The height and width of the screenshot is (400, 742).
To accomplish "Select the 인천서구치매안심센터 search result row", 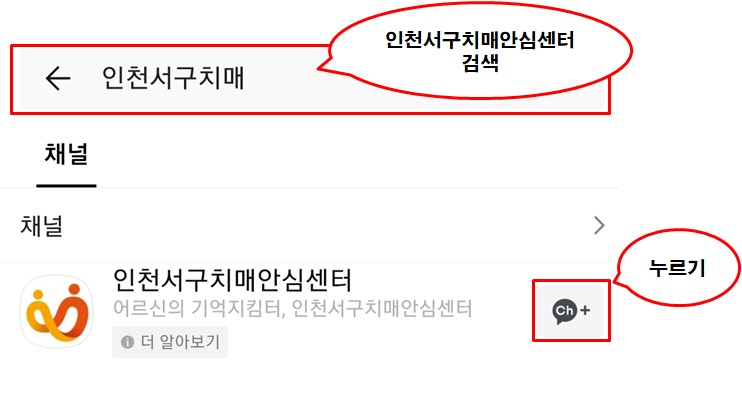I will 309,311.
